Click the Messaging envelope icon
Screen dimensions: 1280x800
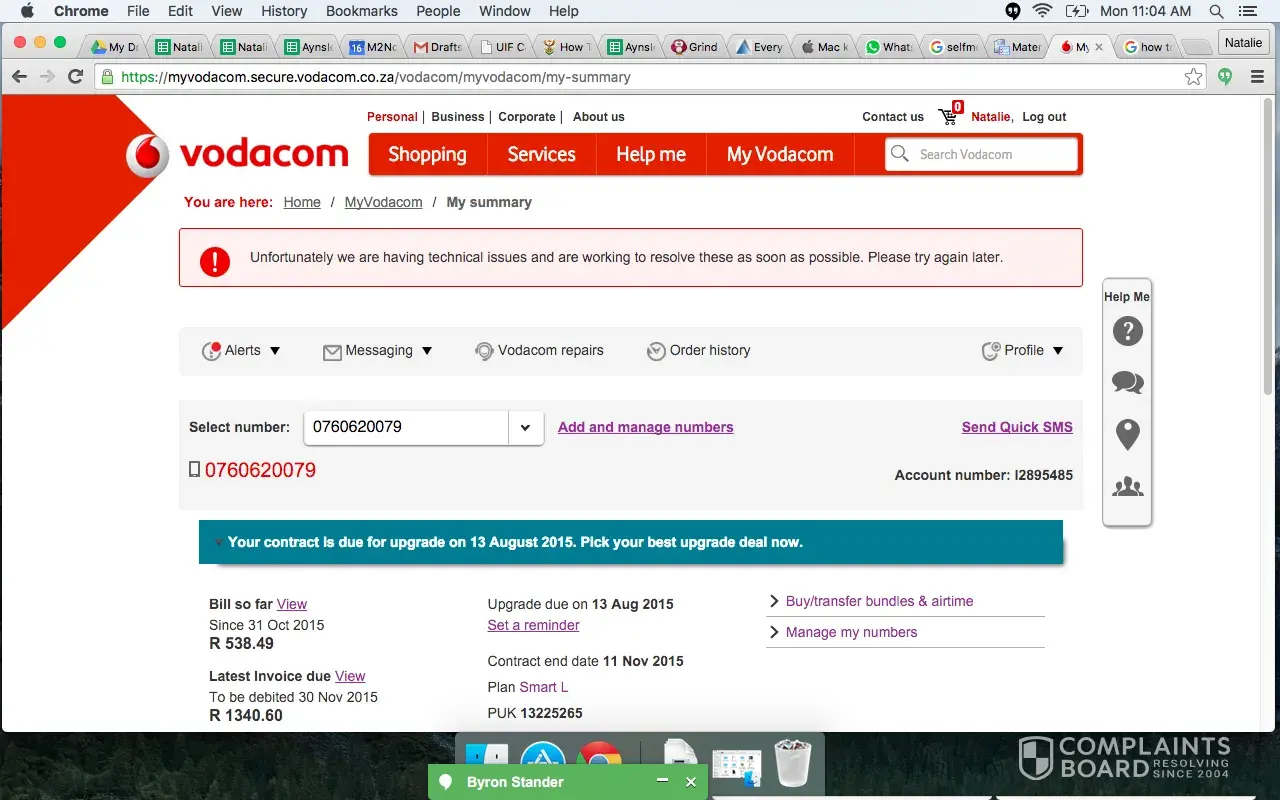coord(332,351)
